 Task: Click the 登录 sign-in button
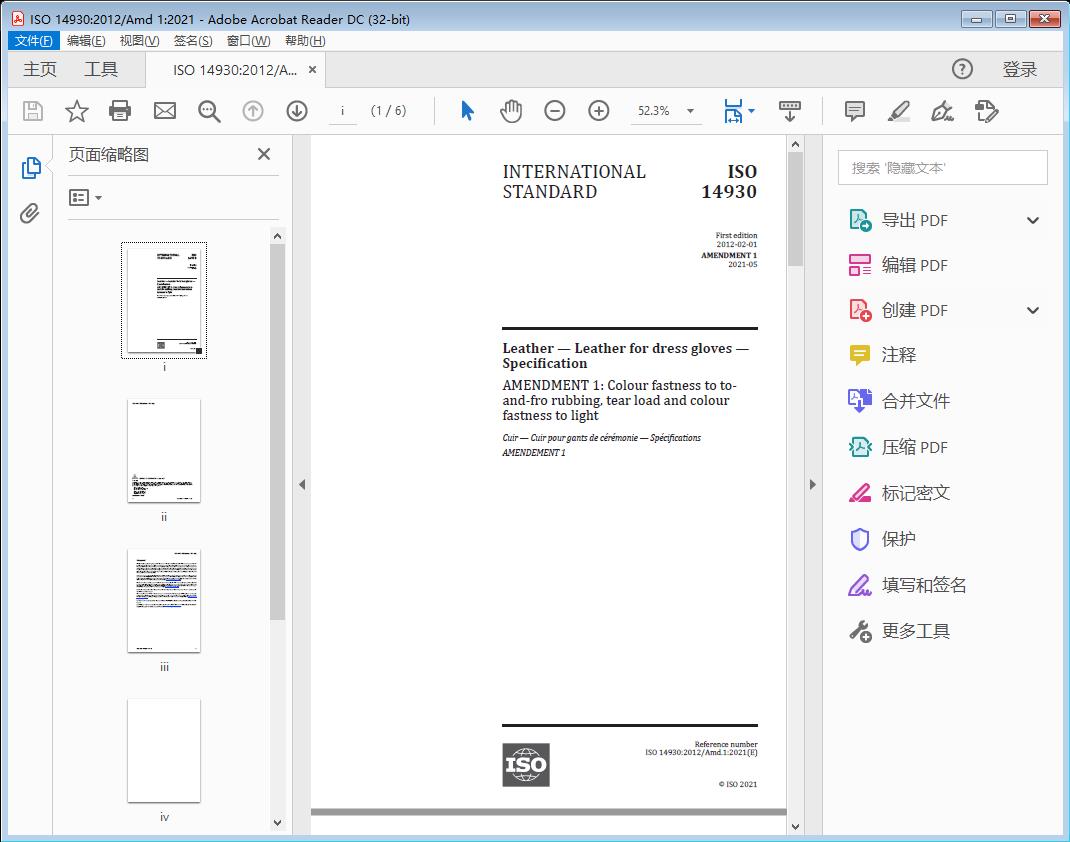[x=1019, y=69]
